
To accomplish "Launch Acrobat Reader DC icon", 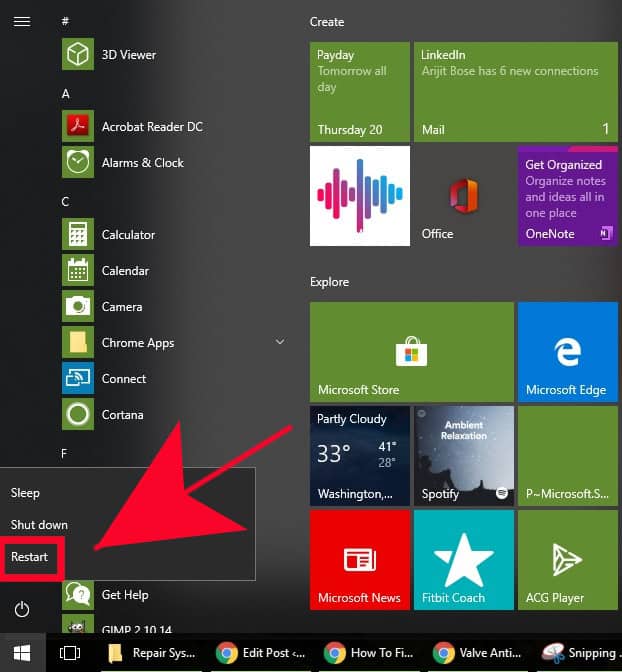I will click(x=78, y=126).
